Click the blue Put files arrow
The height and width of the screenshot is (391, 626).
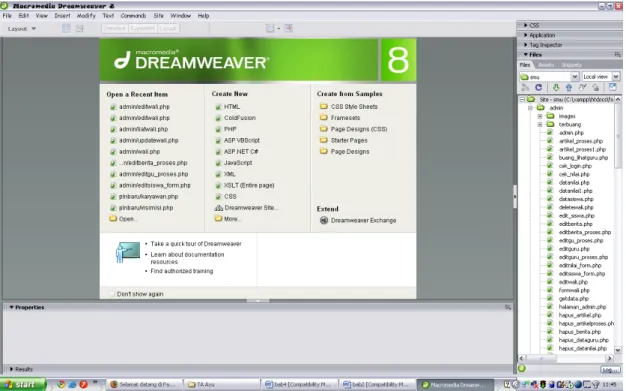coord(569,87)
